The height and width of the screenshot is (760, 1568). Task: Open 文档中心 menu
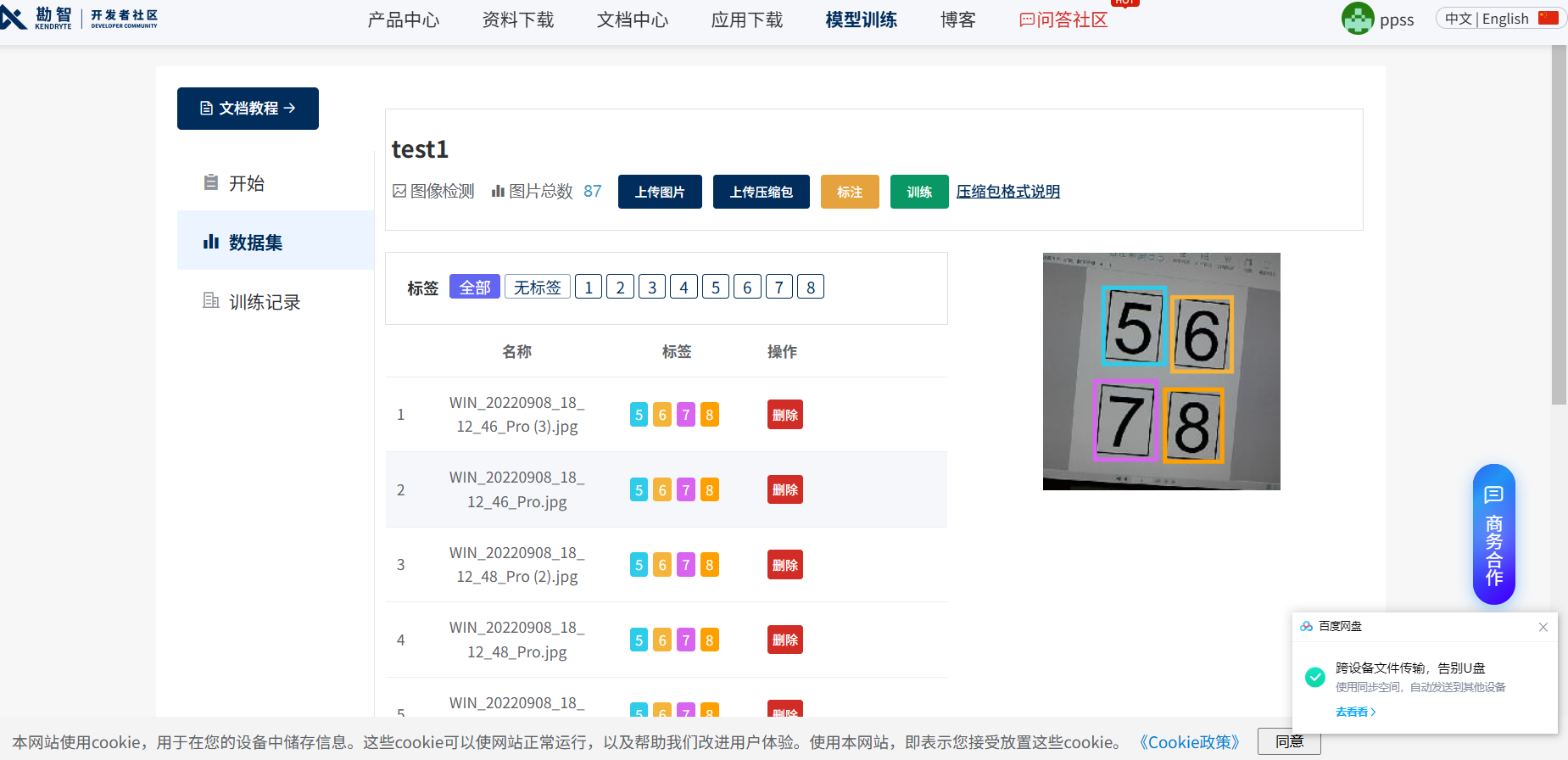pos(633,20)
